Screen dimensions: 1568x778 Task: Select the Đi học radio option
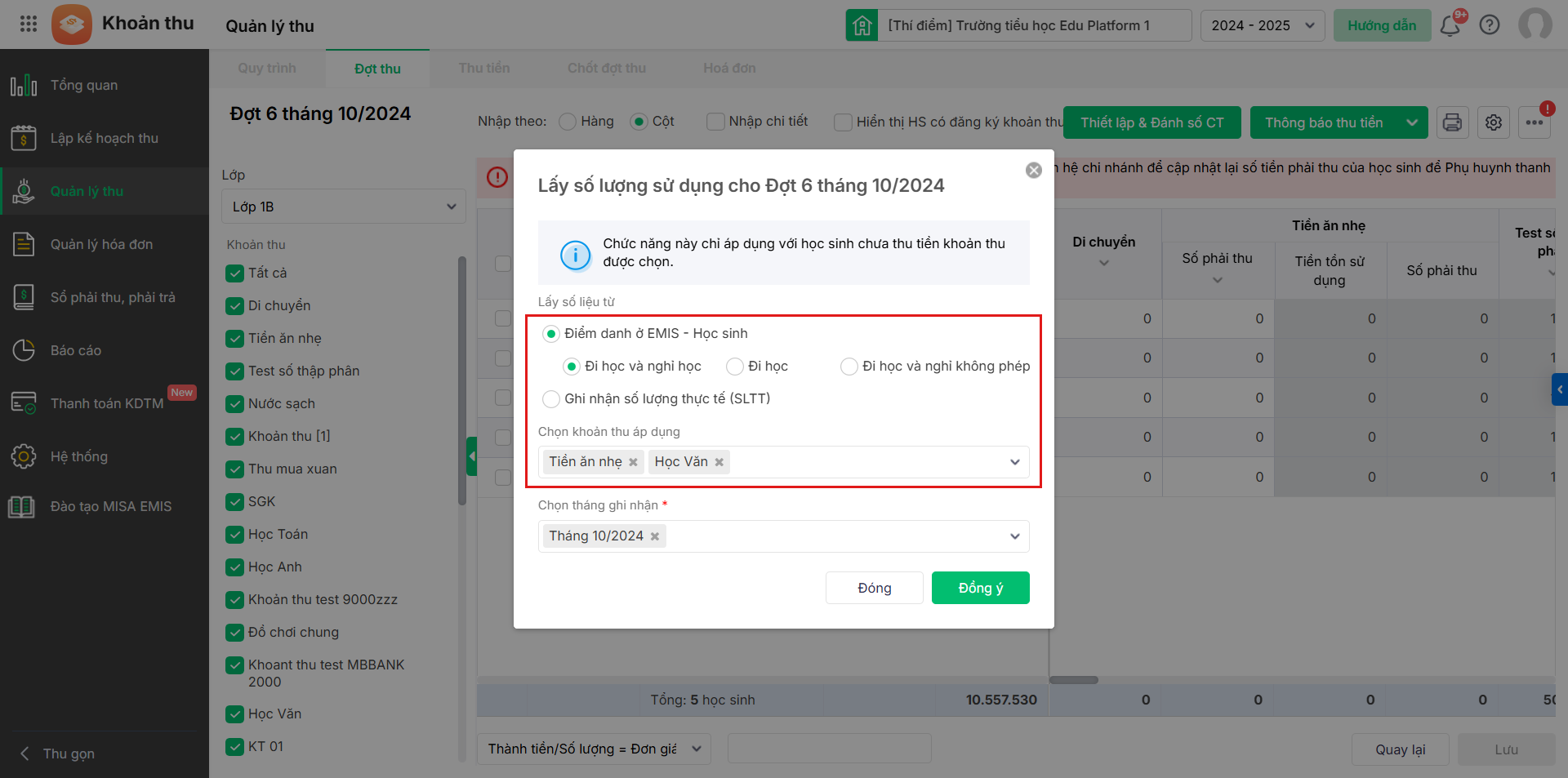click(735, 367)
